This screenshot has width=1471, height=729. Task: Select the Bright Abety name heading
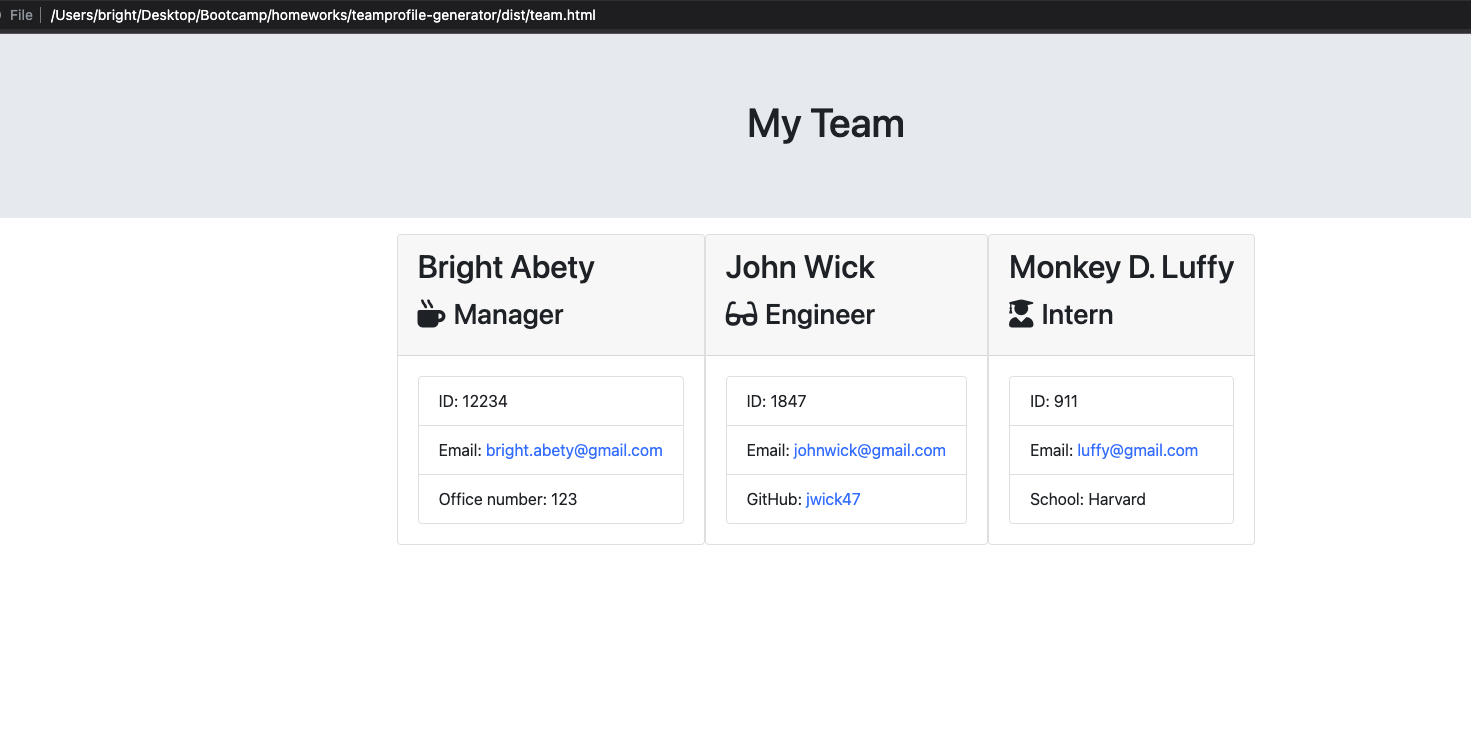(506, 267)
